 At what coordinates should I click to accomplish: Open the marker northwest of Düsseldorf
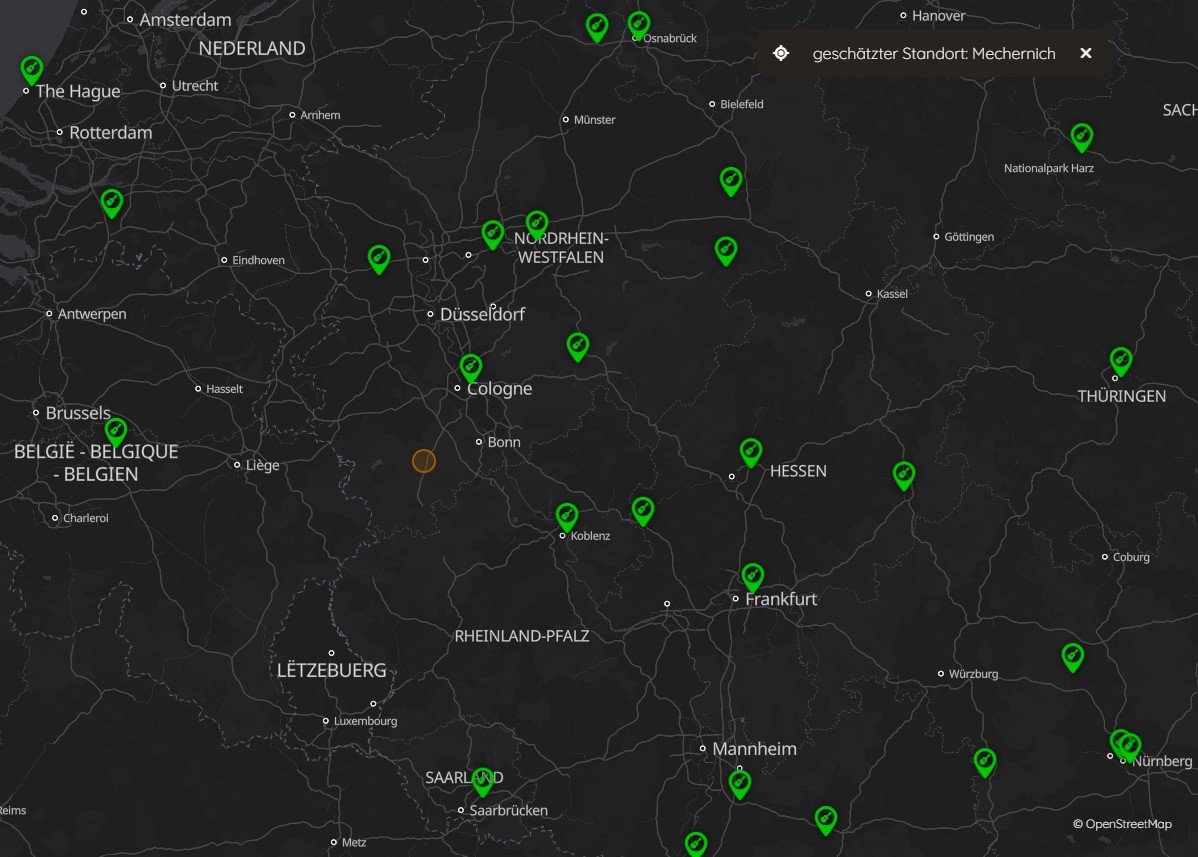click(379, 259)
